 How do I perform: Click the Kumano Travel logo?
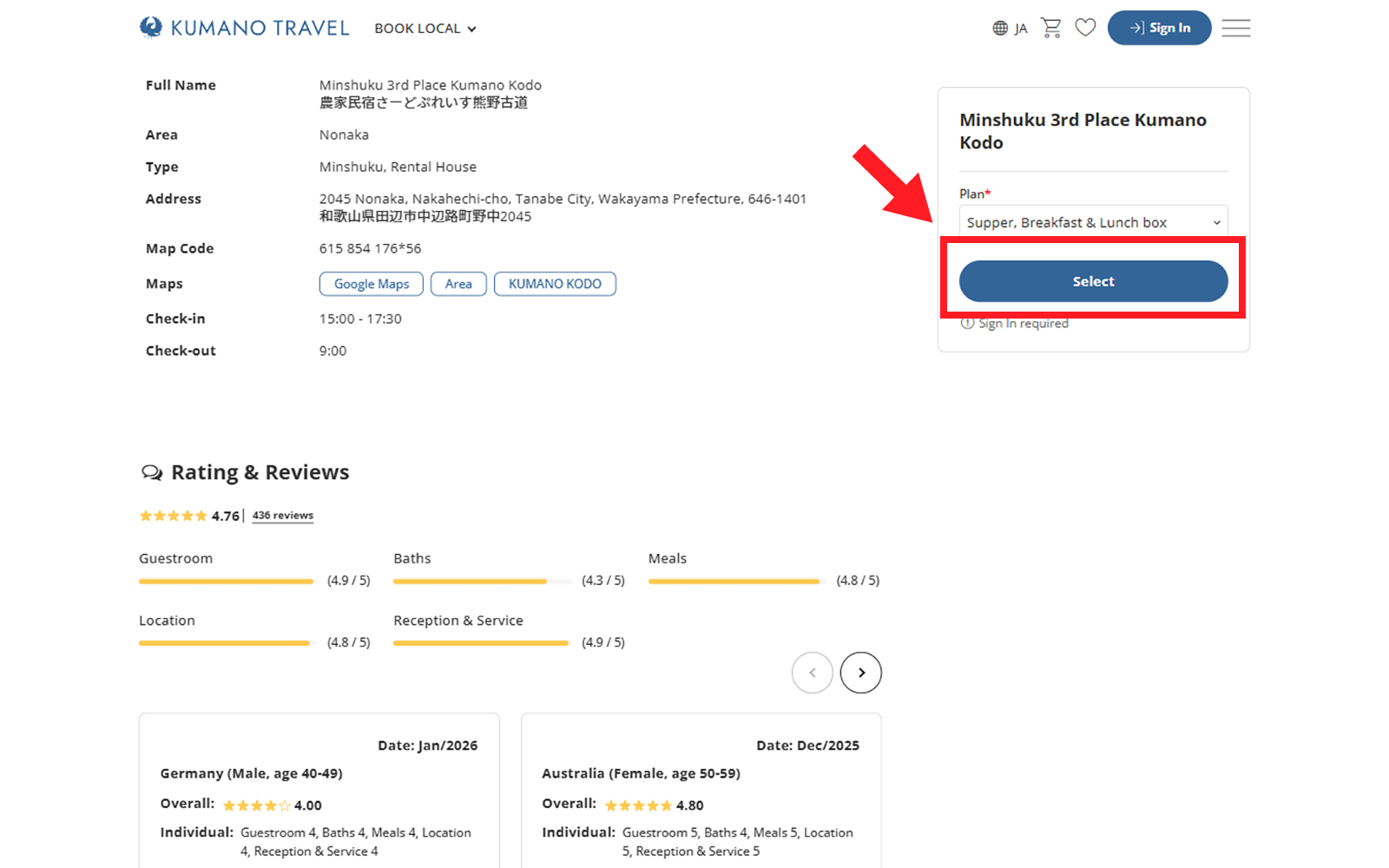[x=244, y=28]
